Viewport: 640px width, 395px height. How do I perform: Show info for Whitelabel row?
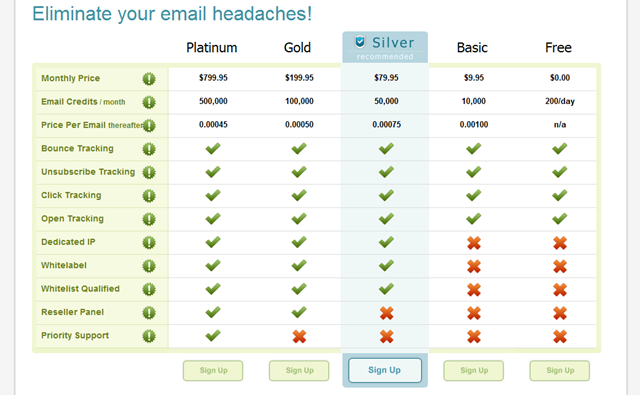149,266
